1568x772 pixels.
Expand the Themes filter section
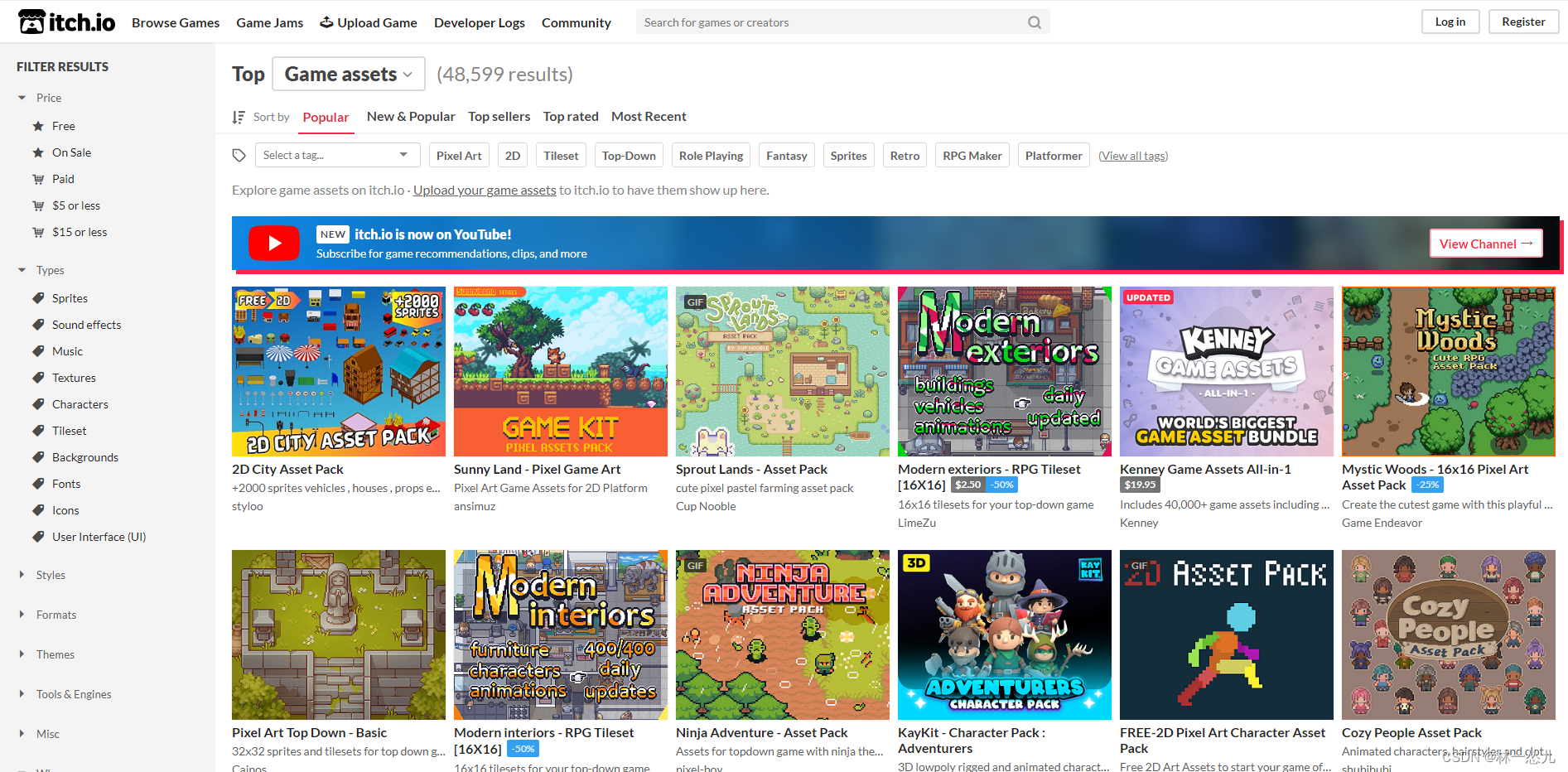(x=46, y=654)
